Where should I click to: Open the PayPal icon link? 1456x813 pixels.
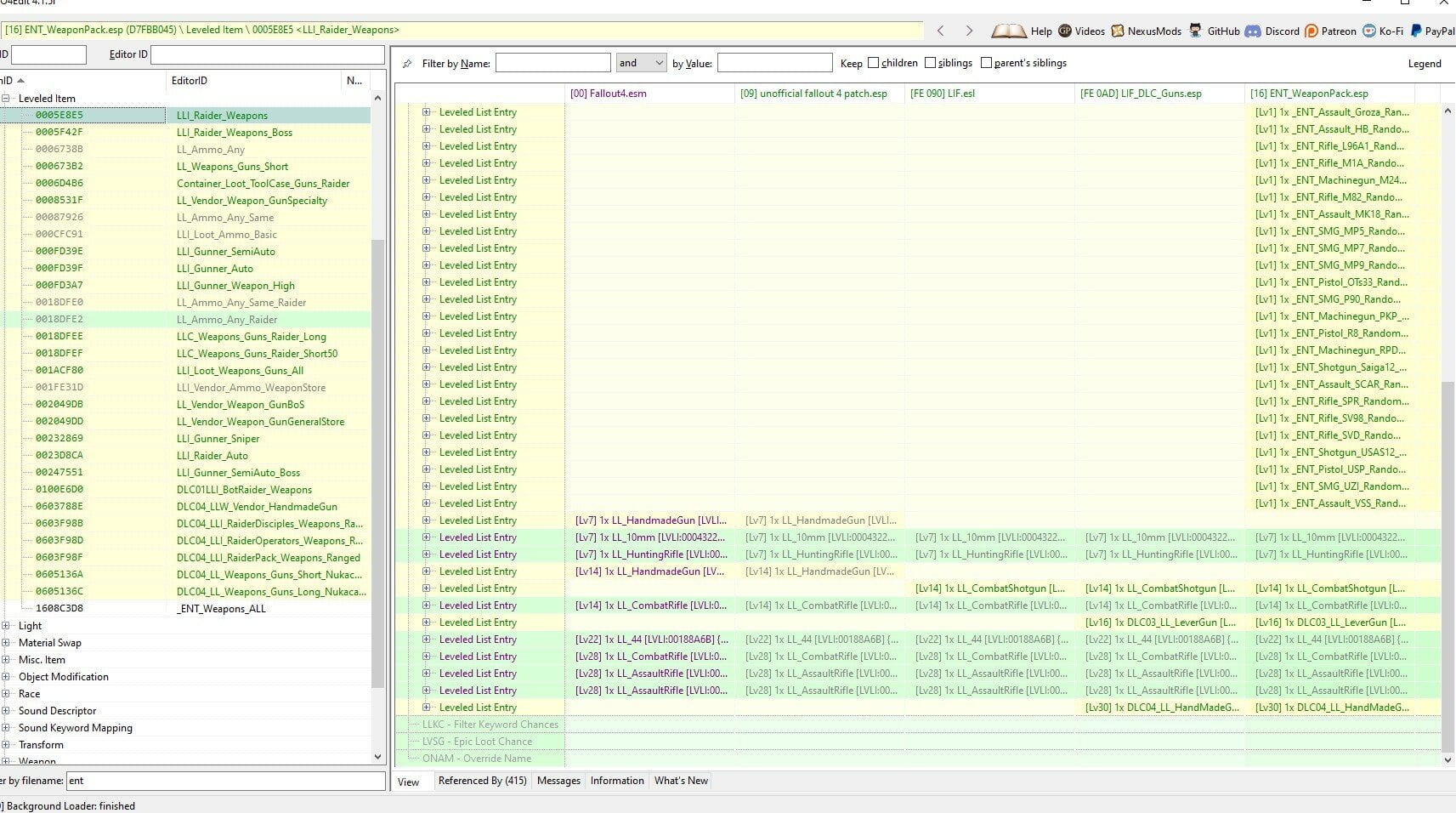tap(1416, 31)
